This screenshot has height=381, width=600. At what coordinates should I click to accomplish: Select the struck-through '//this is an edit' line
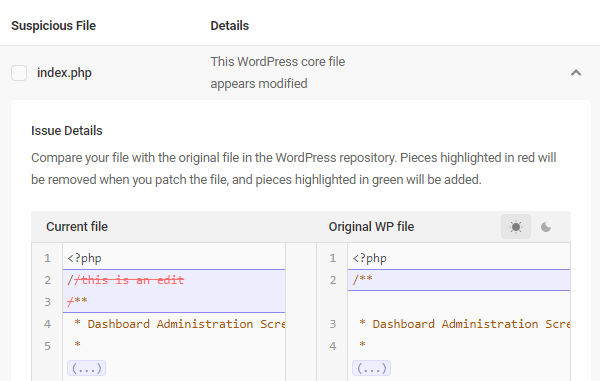point(126,280)
